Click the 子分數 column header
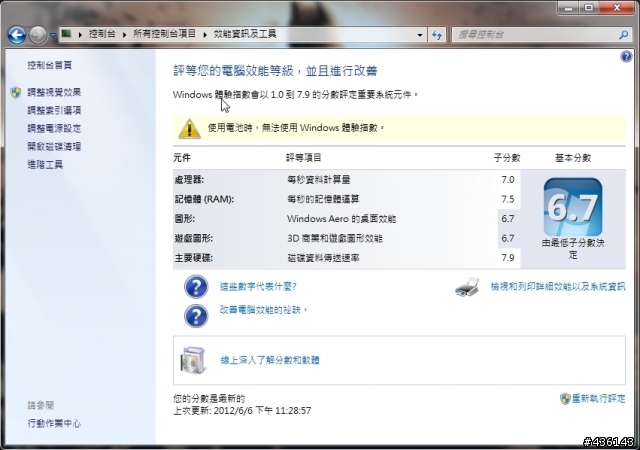Image resolution: width=640 pixels, height=450 pixels. [507, 158]
